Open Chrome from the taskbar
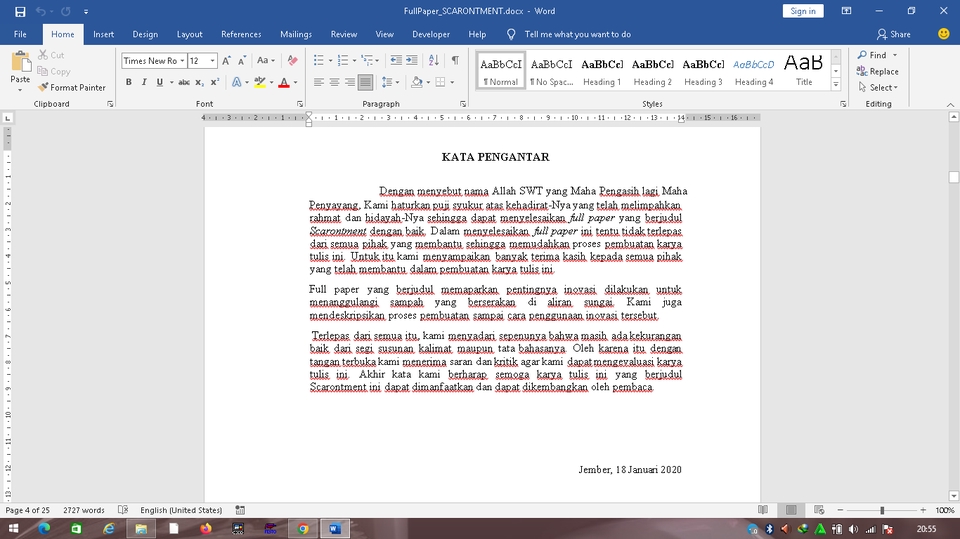The height and width of the screenshot is (539, 960). [303, 529]
